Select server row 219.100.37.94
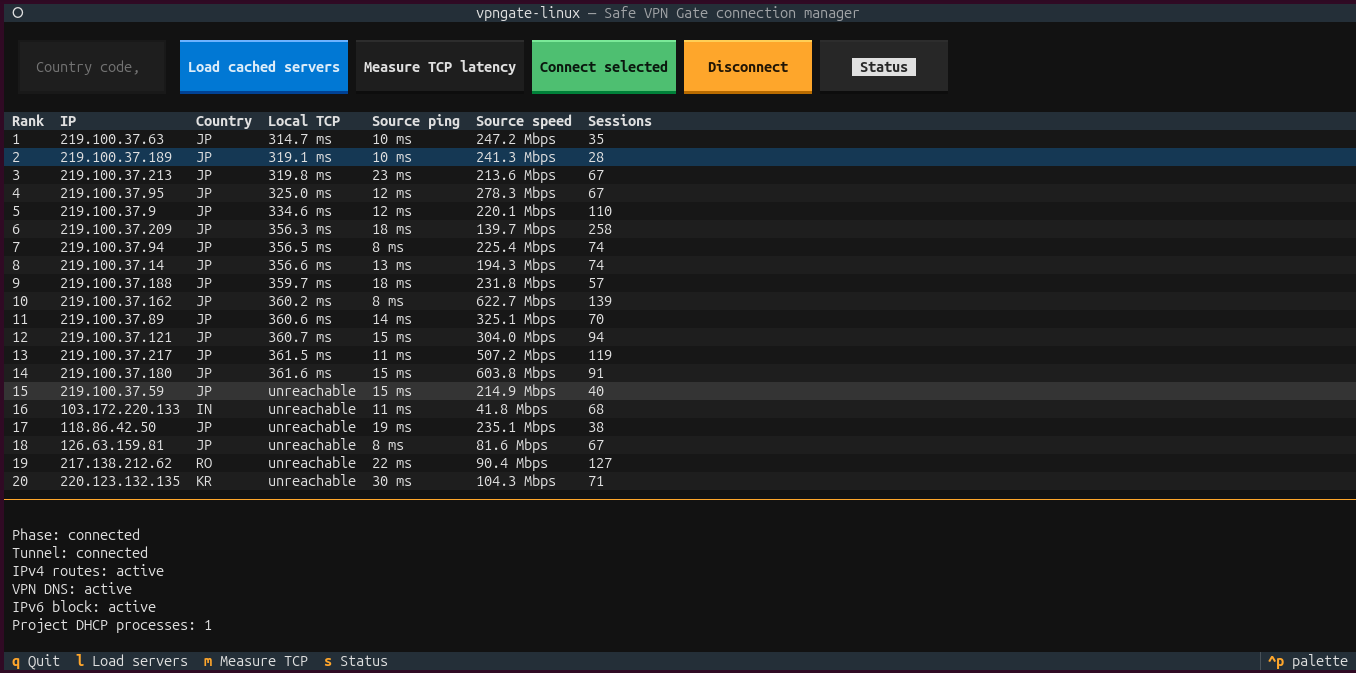Image resolution: width=1356 pixels, height=673 pixels. 678,247
